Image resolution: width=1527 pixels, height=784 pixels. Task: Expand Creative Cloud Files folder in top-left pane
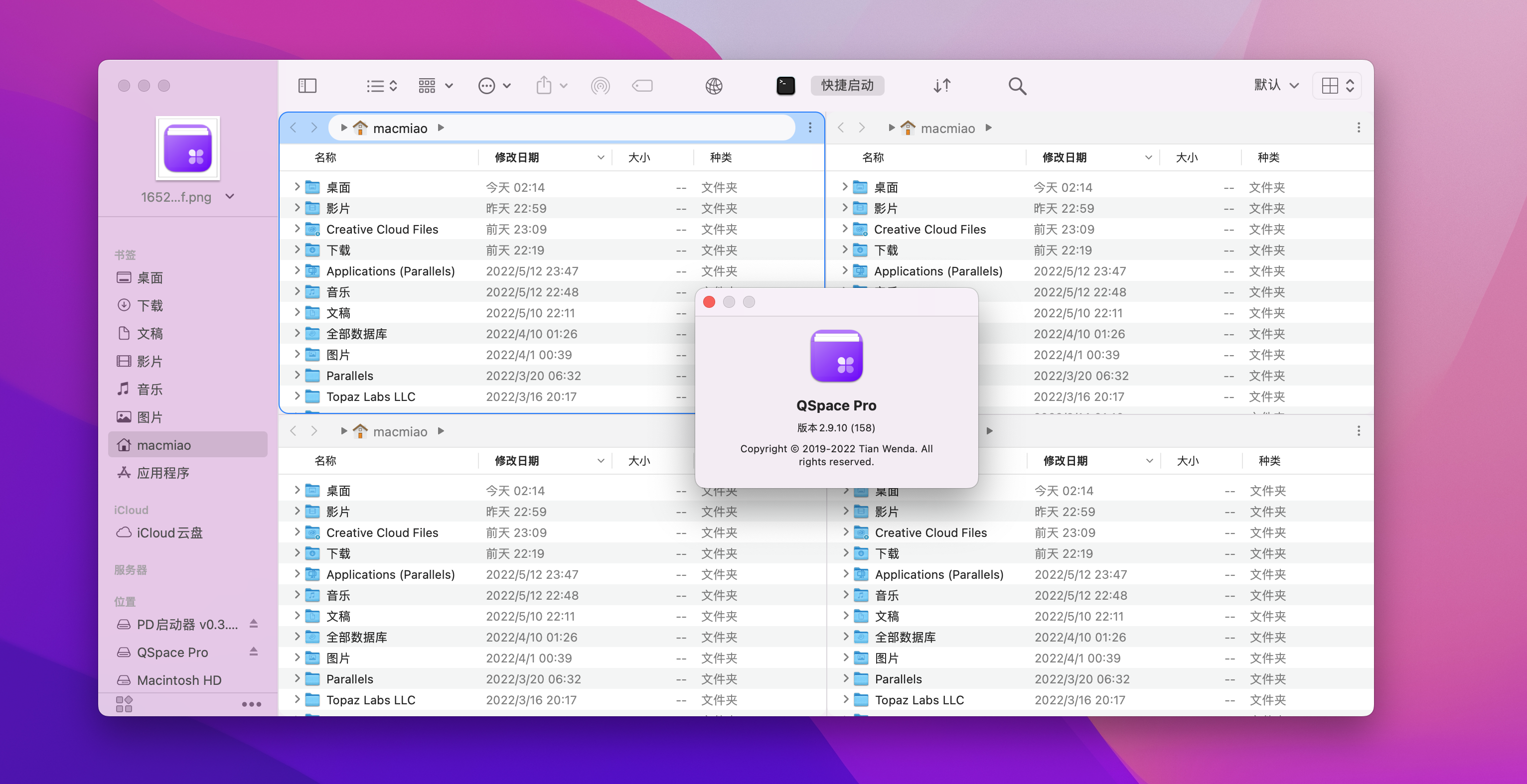pos(297,229)
